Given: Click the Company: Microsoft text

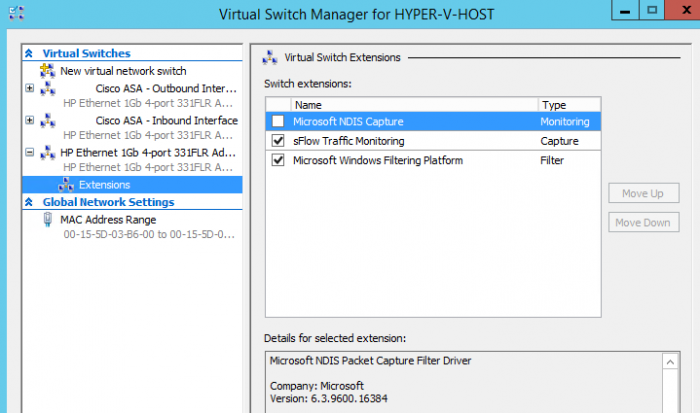Looking at the screenshot, I should [x=317, y=386].
